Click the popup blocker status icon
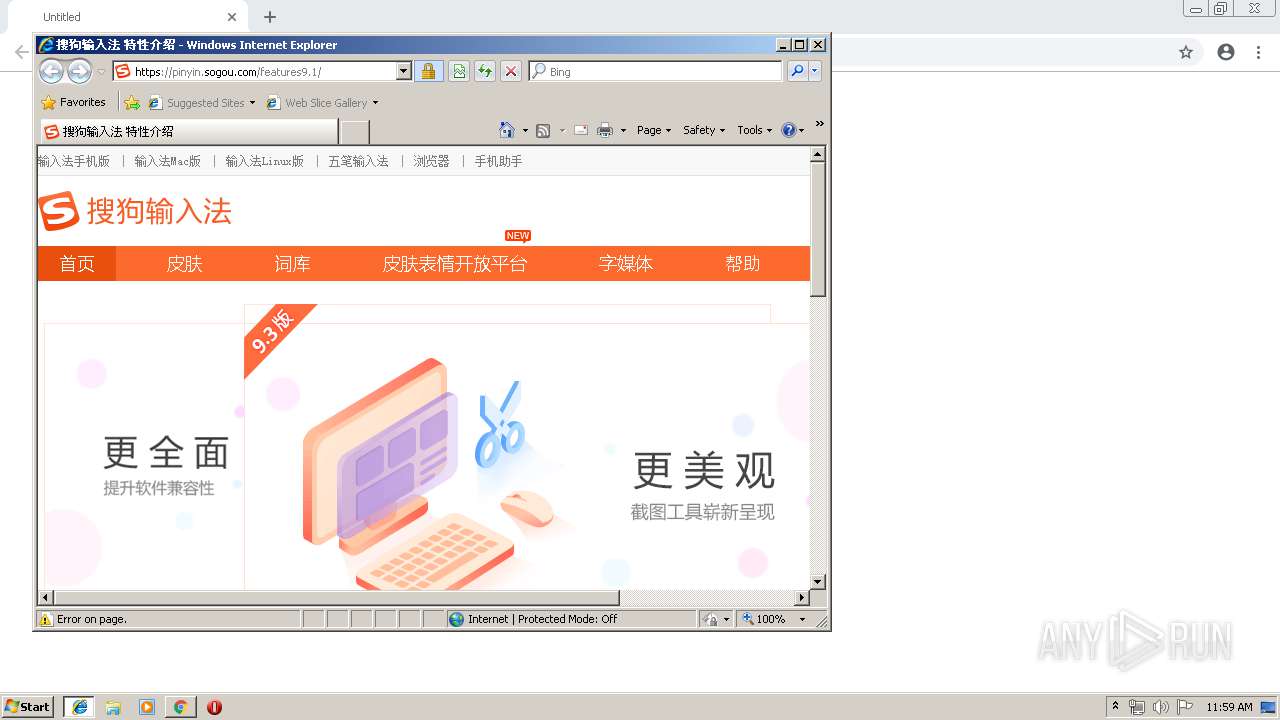Viewport: 1280px width, 720px height. coord(710,619)
